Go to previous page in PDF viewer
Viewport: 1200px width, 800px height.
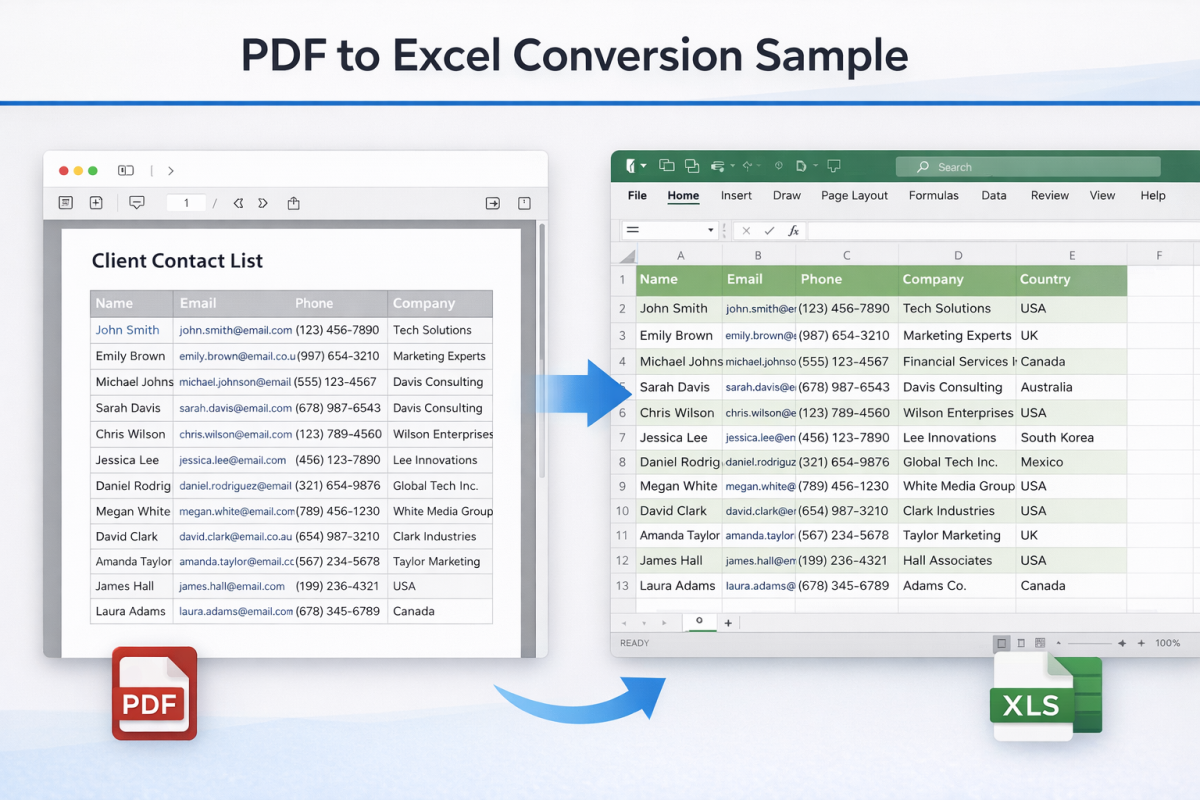pos(238,203)
